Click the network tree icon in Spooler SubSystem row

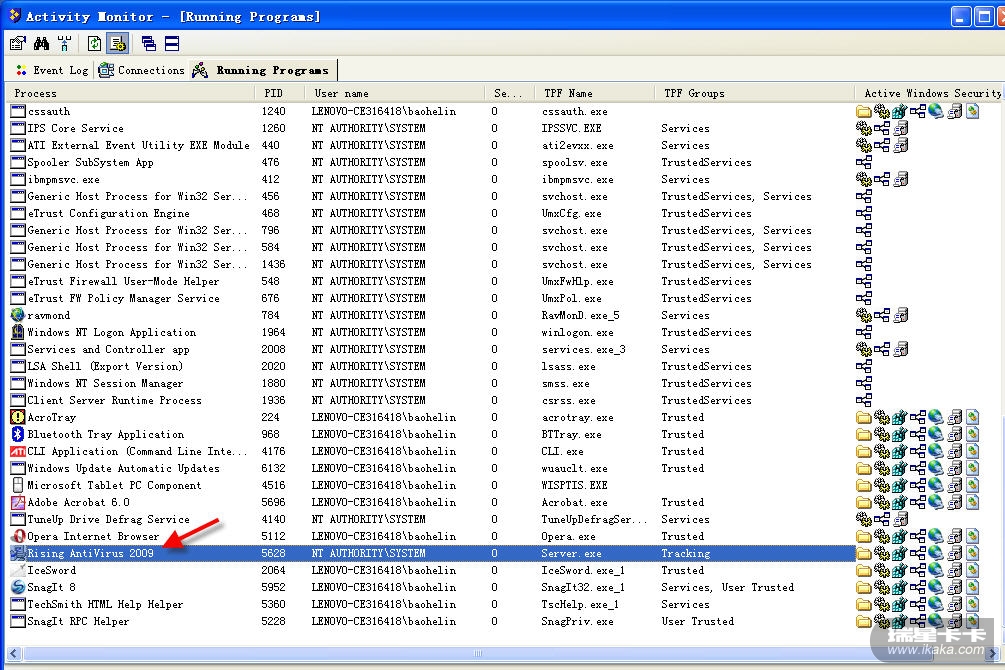click(x=863, y=162)
